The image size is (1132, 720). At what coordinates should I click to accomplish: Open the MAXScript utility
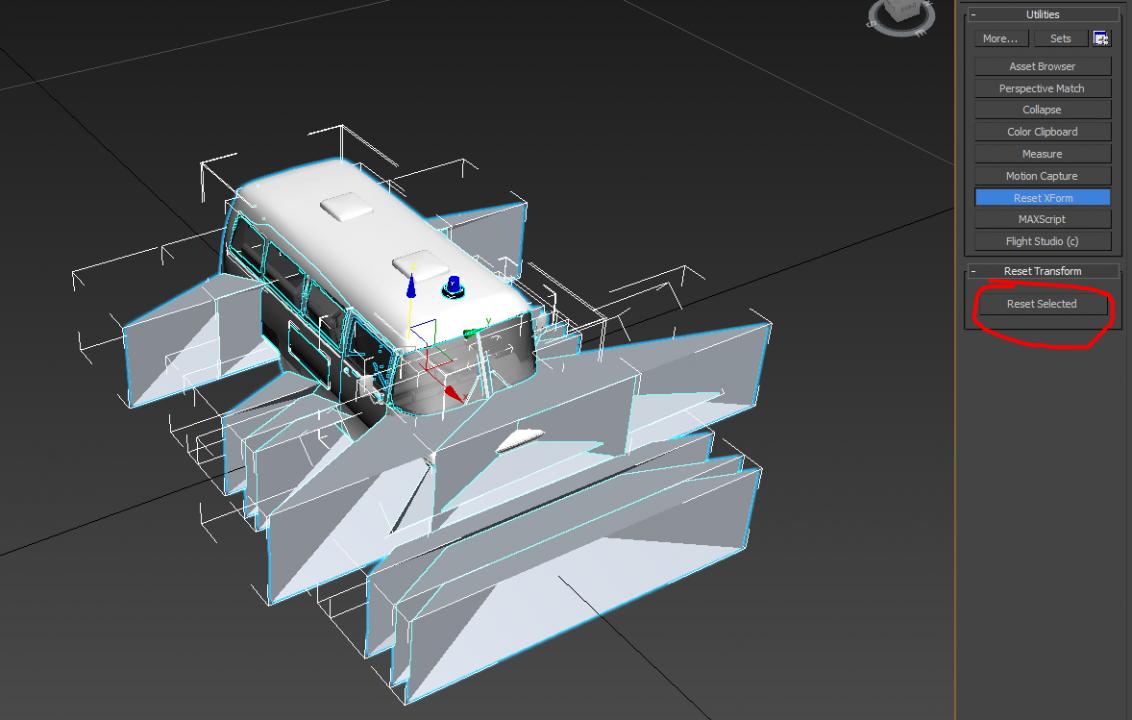tap(1042, 219)
